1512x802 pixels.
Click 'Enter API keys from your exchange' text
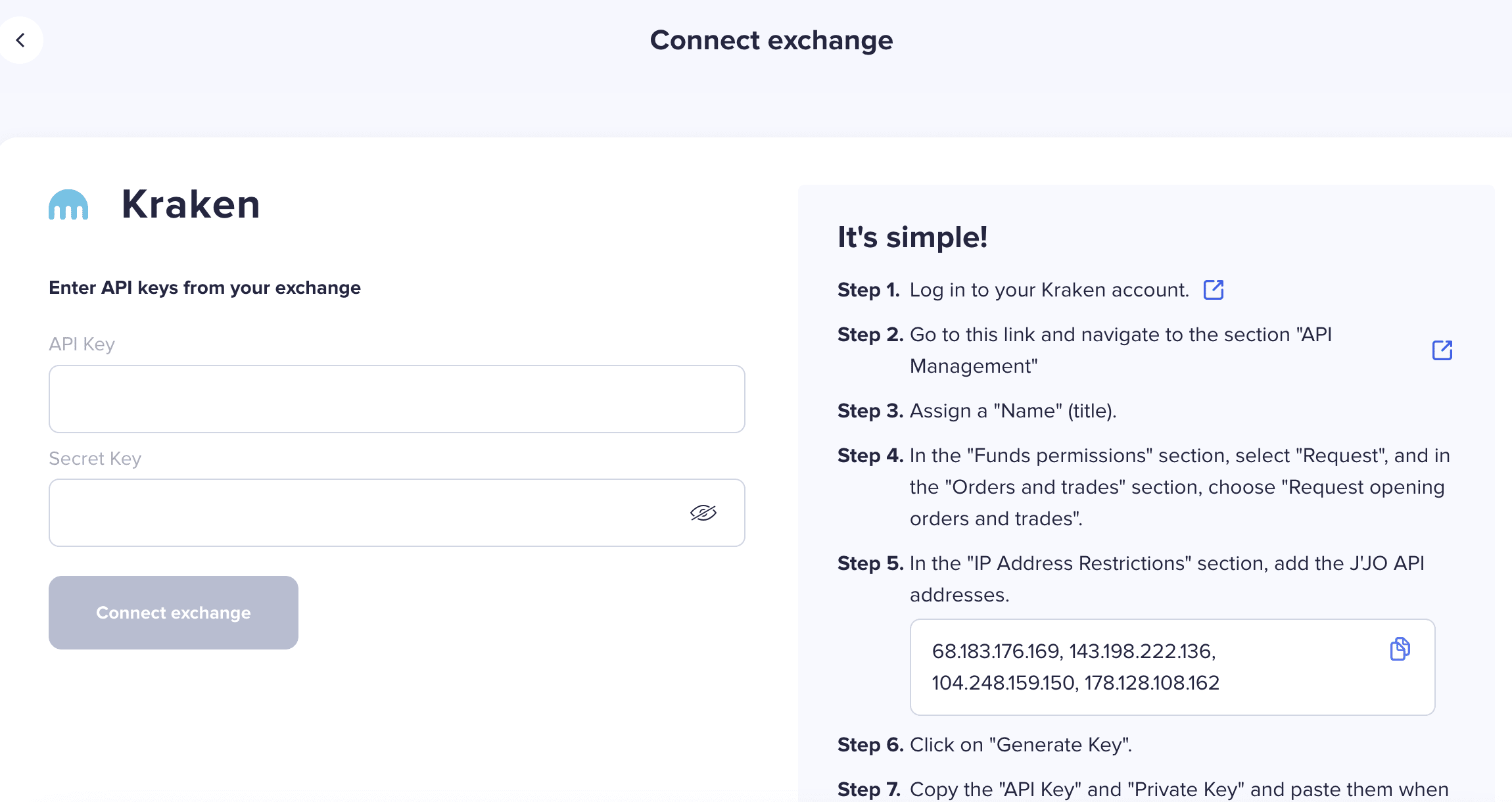pos(204,288)
